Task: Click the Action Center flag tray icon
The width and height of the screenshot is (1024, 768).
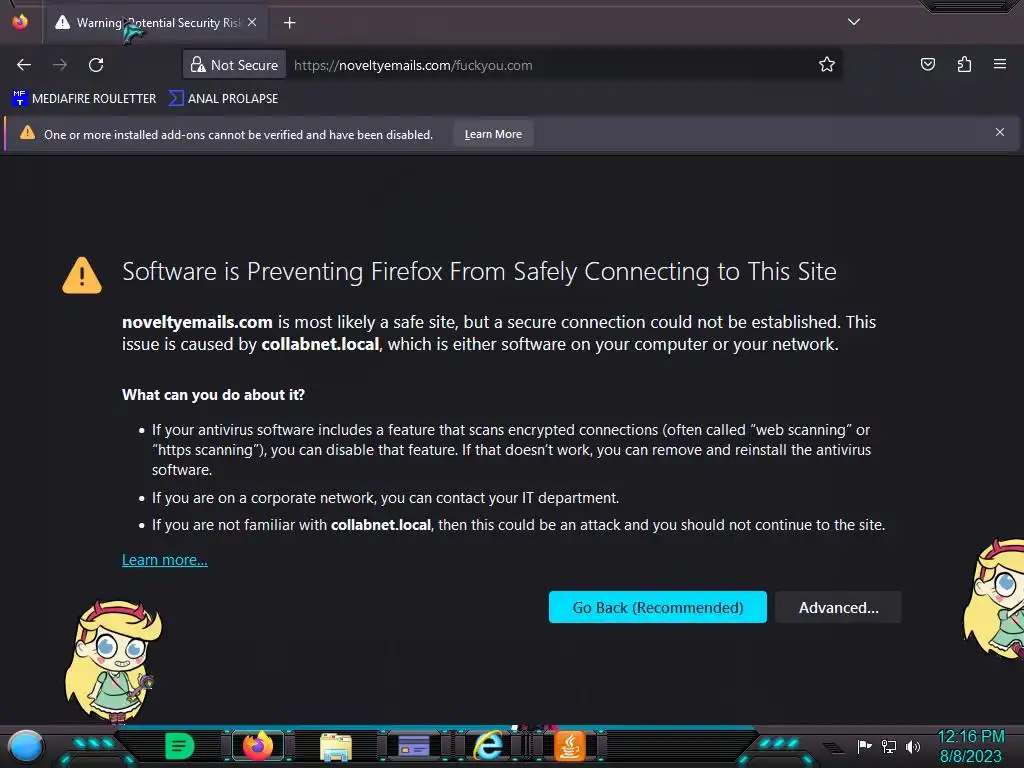Action: pos(864,746)
